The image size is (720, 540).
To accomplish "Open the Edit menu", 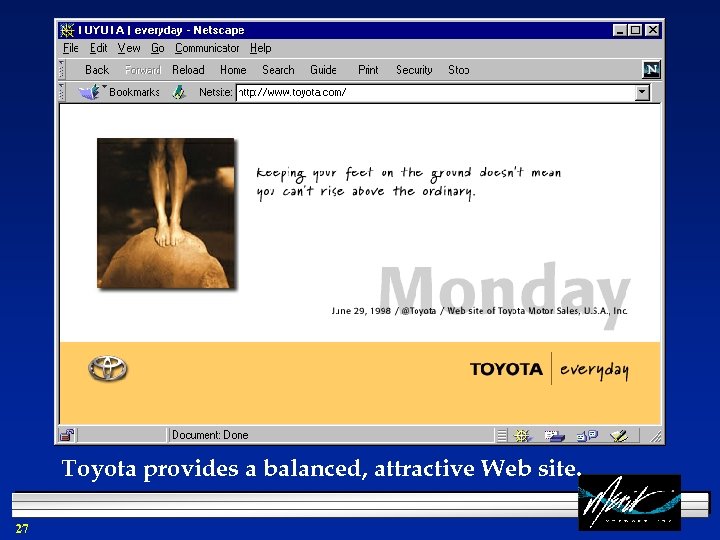I will (x=98, y=48).
